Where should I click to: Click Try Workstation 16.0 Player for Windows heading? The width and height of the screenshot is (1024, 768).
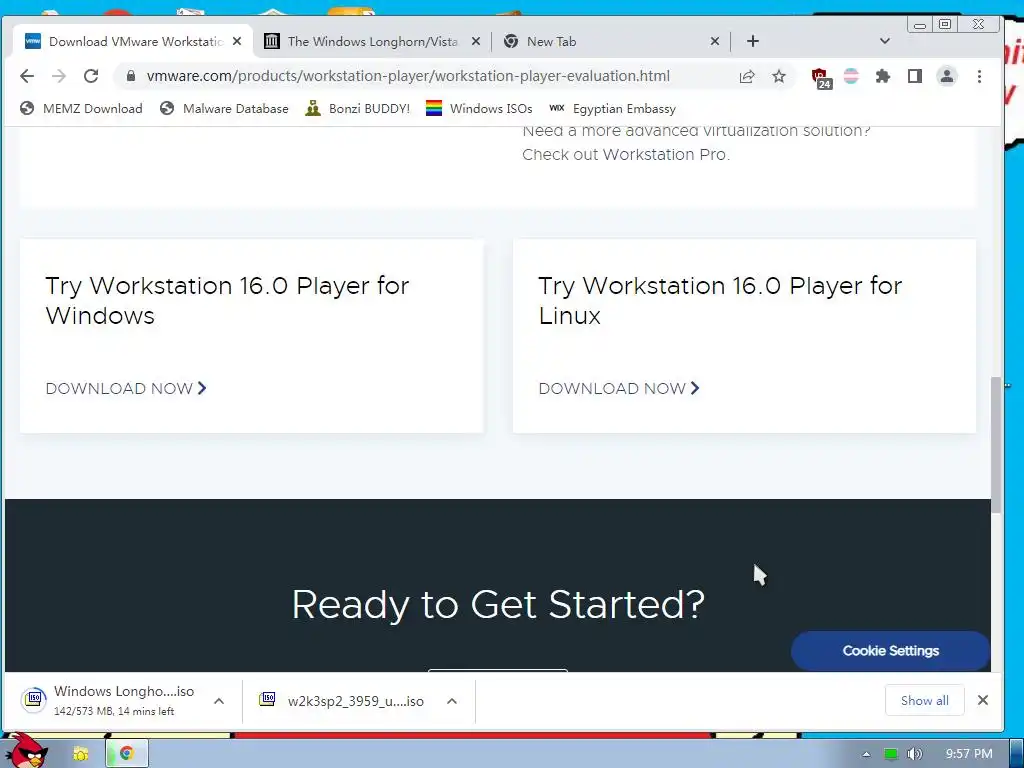227,300
